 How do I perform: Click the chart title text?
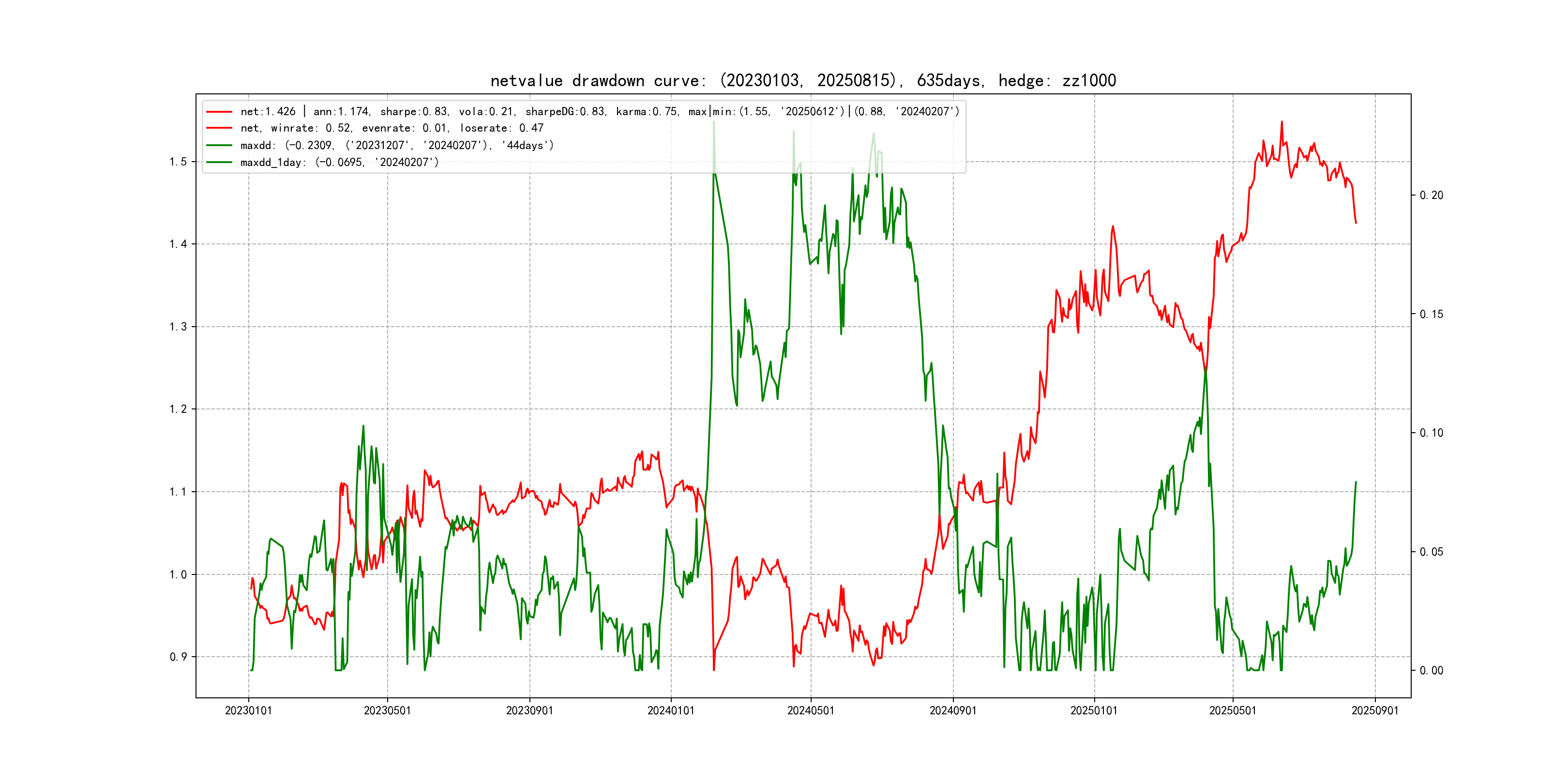point(803,81)
